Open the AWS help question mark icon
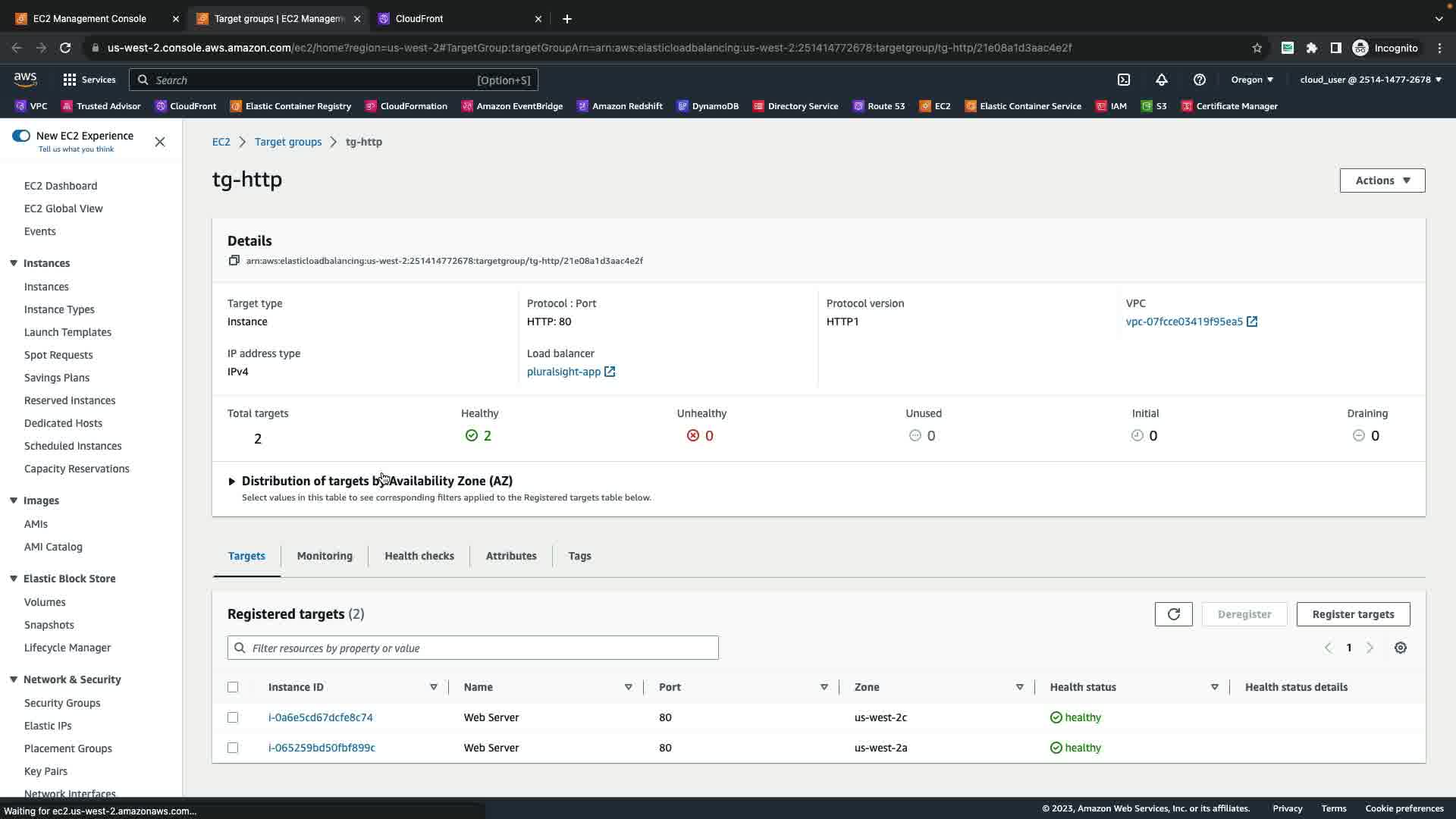The image size is (1456, 819). (x=1199, y=80)
